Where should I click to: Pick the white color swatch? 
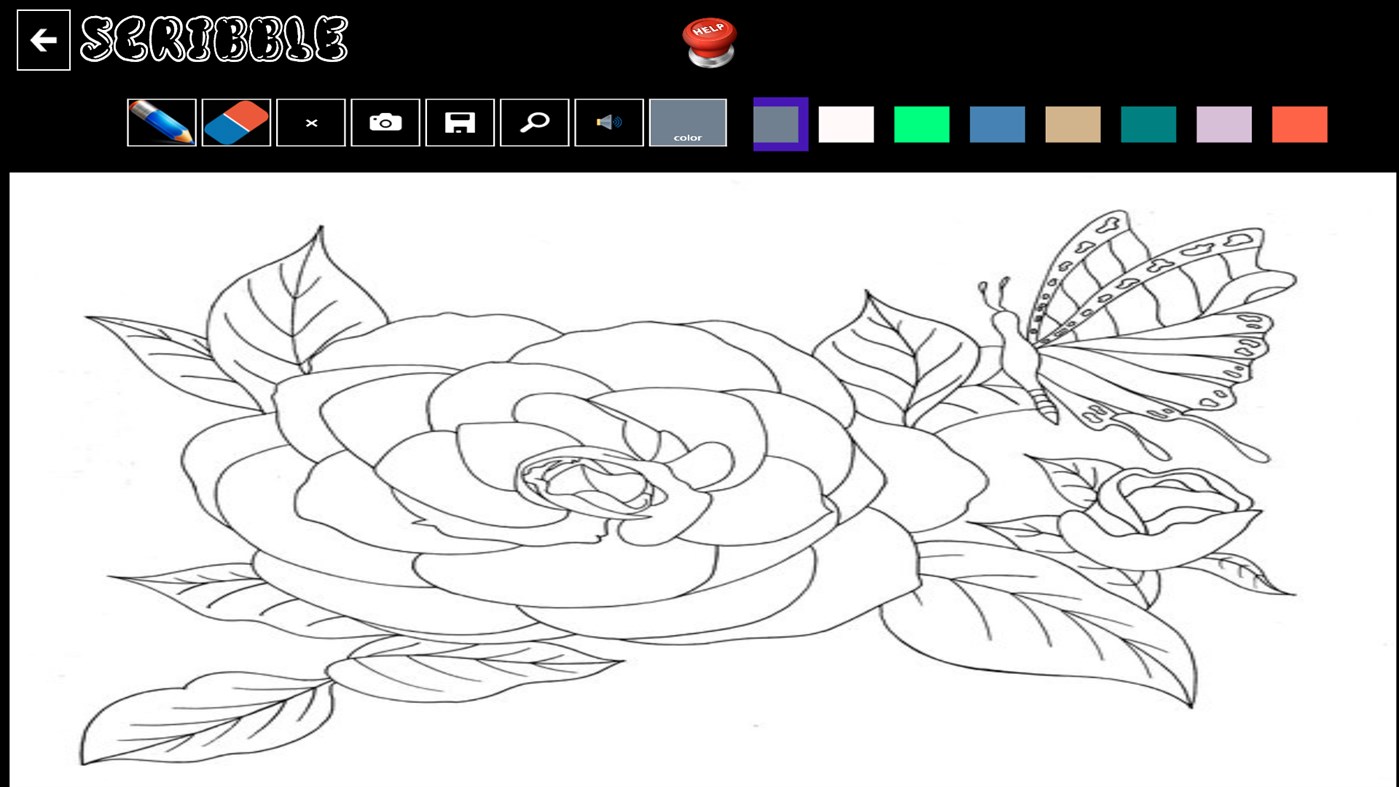[x=845, y=124]
